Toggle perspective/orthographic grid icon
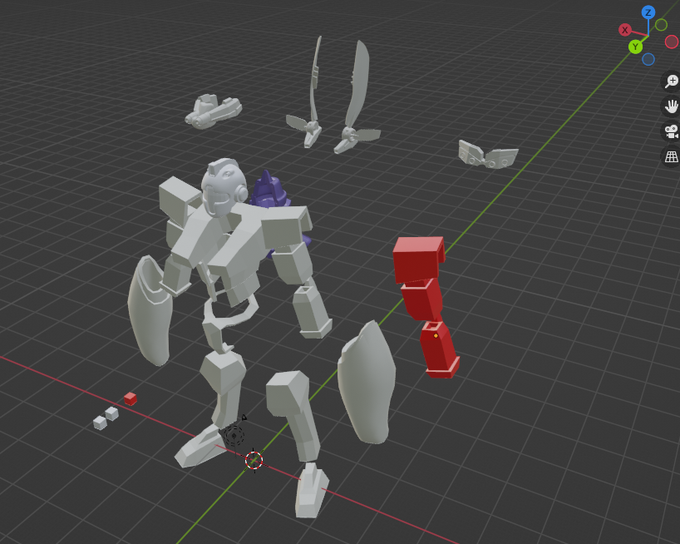The width and height of the screenshot is (680, 544). (672, 156)
